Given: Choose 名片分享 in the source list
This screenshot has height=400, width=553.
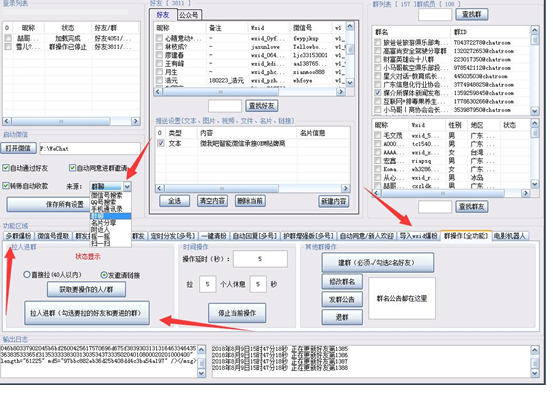Looking at the screenshot, I should tap(104, 223).
